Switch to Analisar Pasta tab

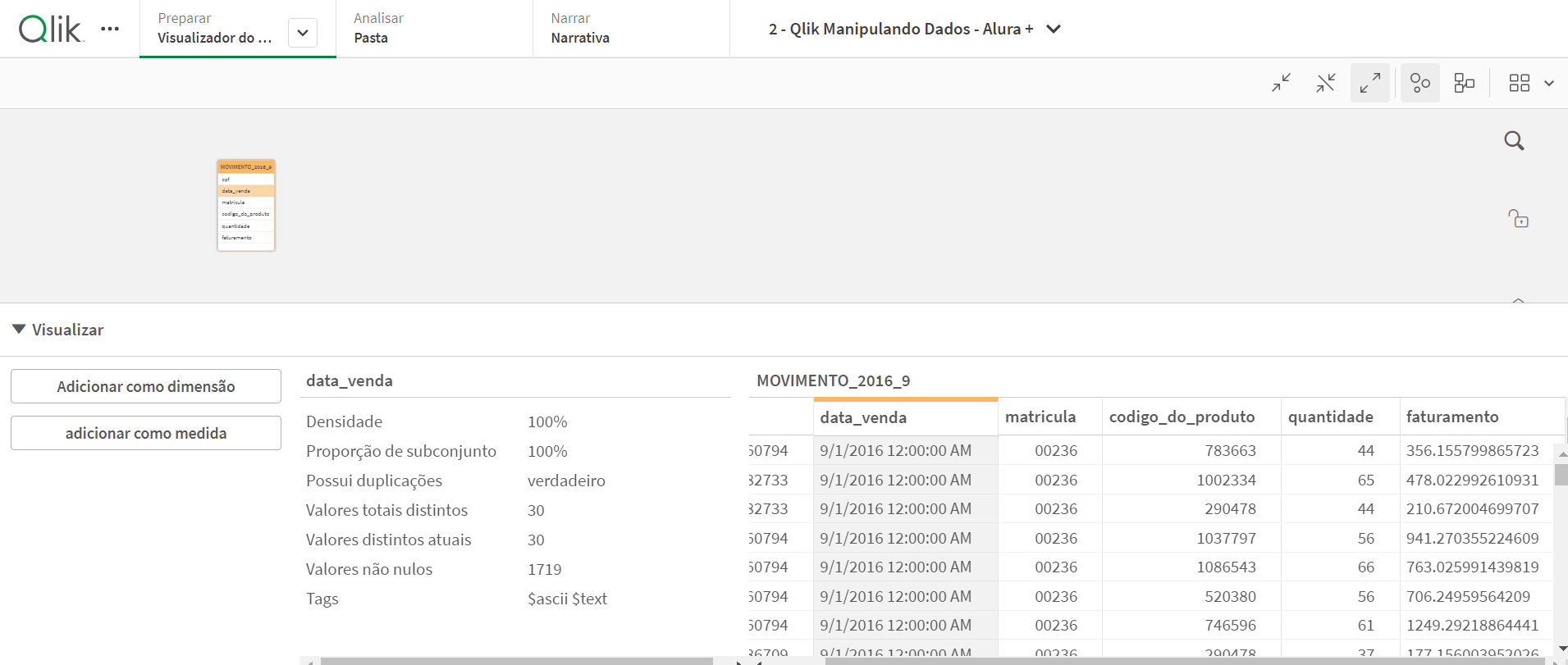point(435,29)
